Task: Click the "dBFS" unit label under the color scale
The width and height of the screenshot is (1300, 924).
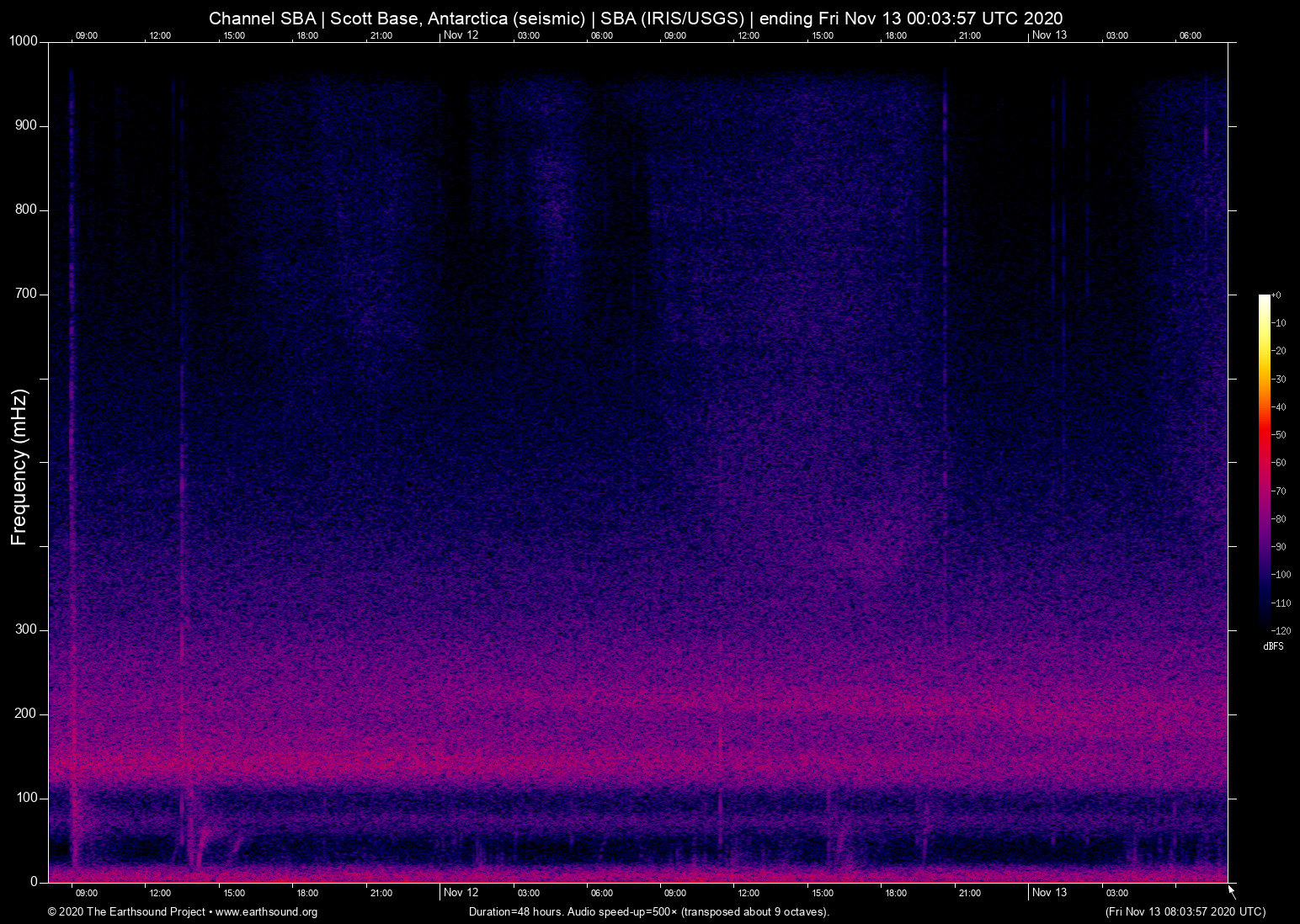Action: pos(1273,646)
